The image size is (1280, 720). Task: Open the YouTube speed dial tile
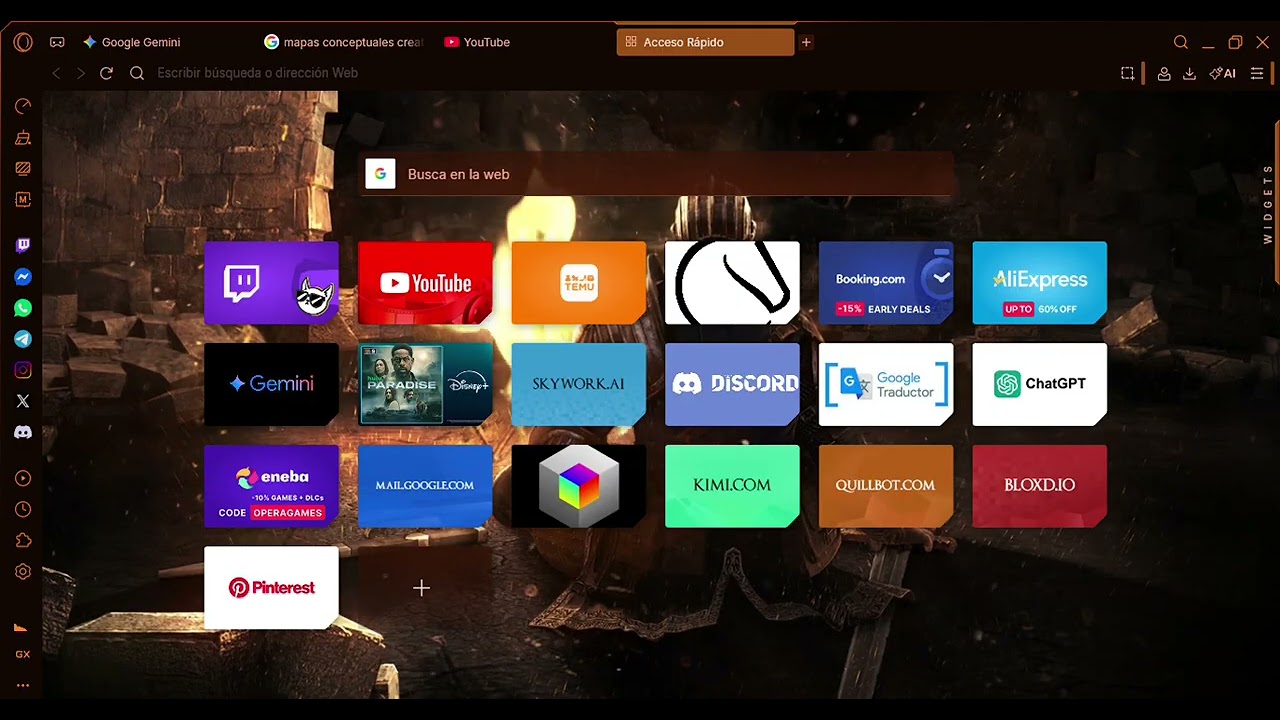coord(425,283)
